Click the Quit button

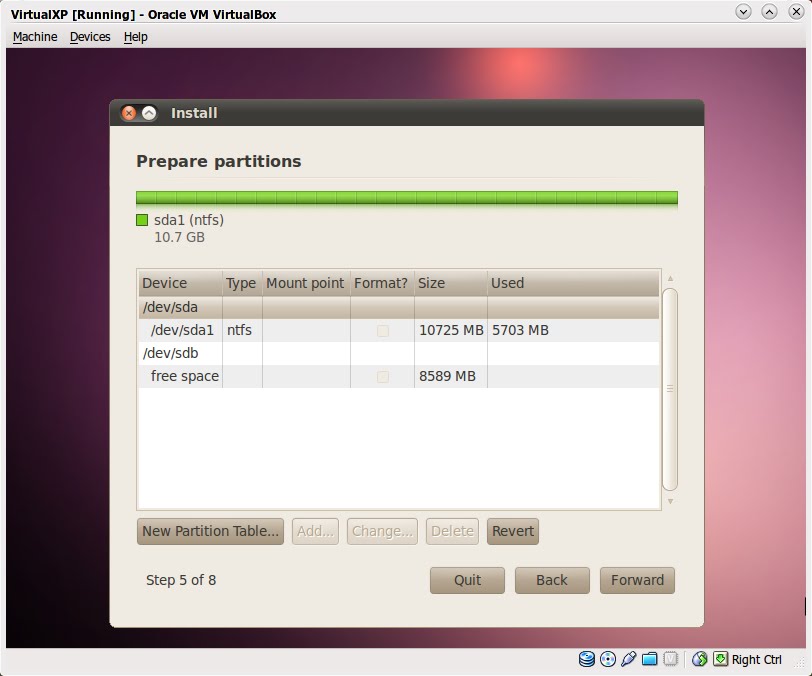tap(467, 580)
